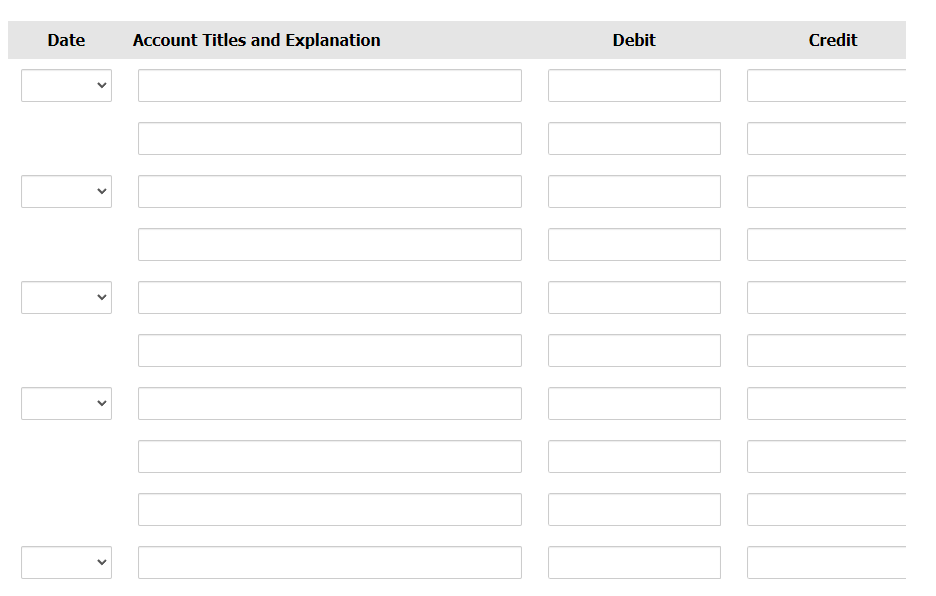Click seventh row Debit input field

634,404
